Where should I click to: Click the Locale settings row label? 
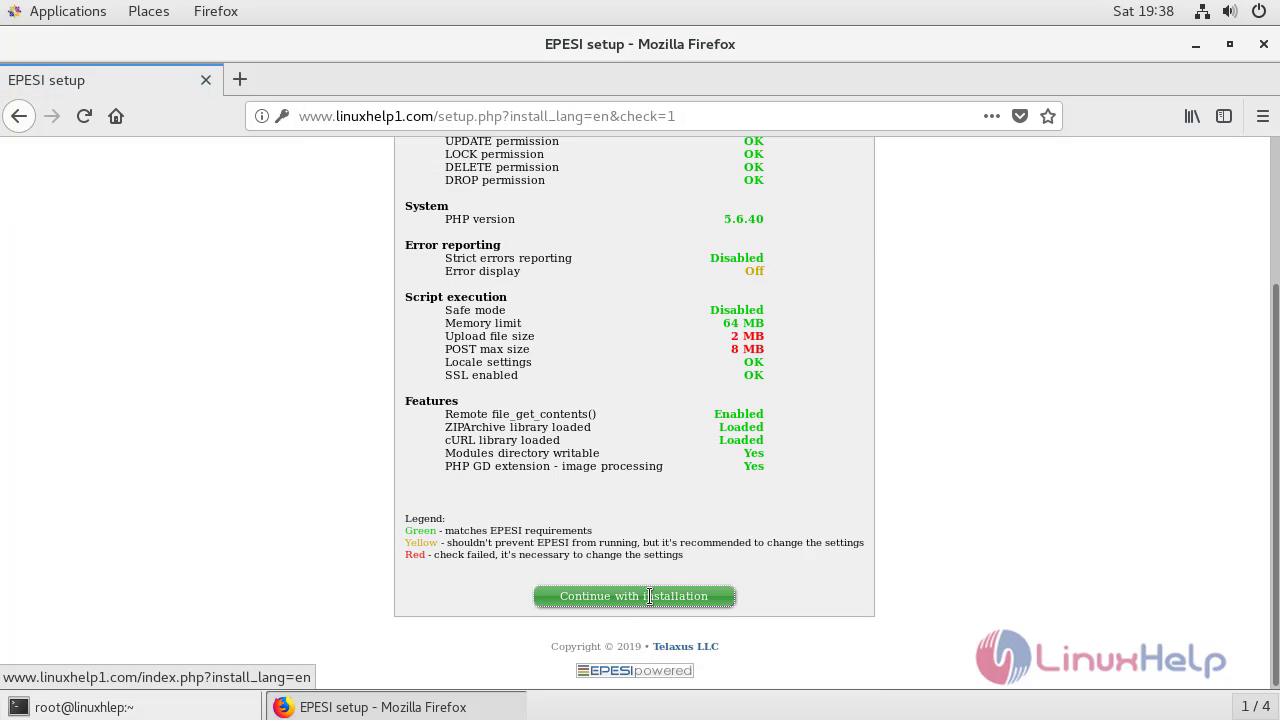pyautogui.click(x=488, y=362)
